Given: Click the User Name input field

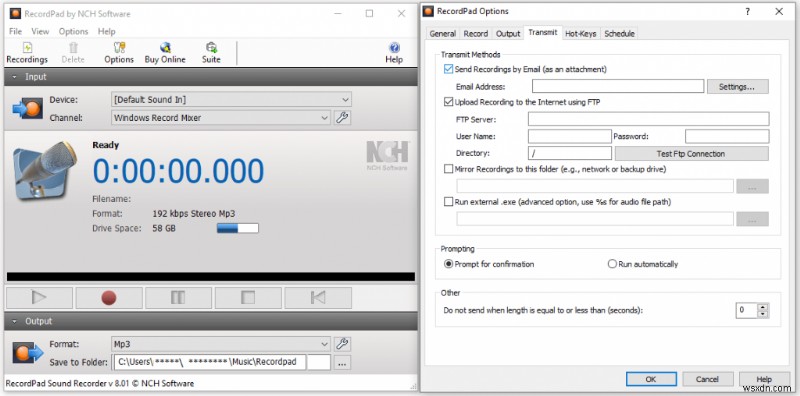Looking at the screenshot, I should (569, 136).
